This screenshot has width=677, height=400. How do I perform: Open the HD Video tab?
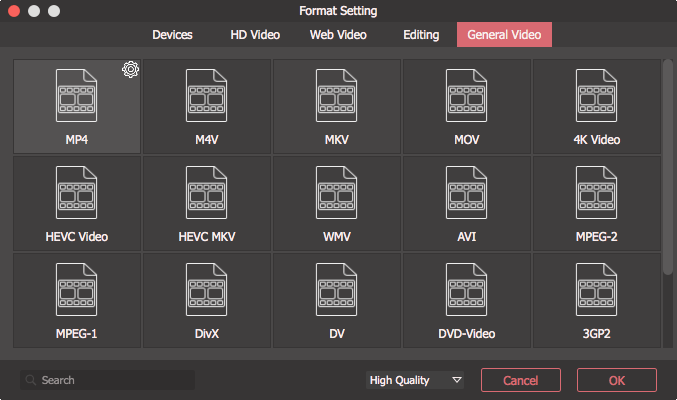pos(255,35)
